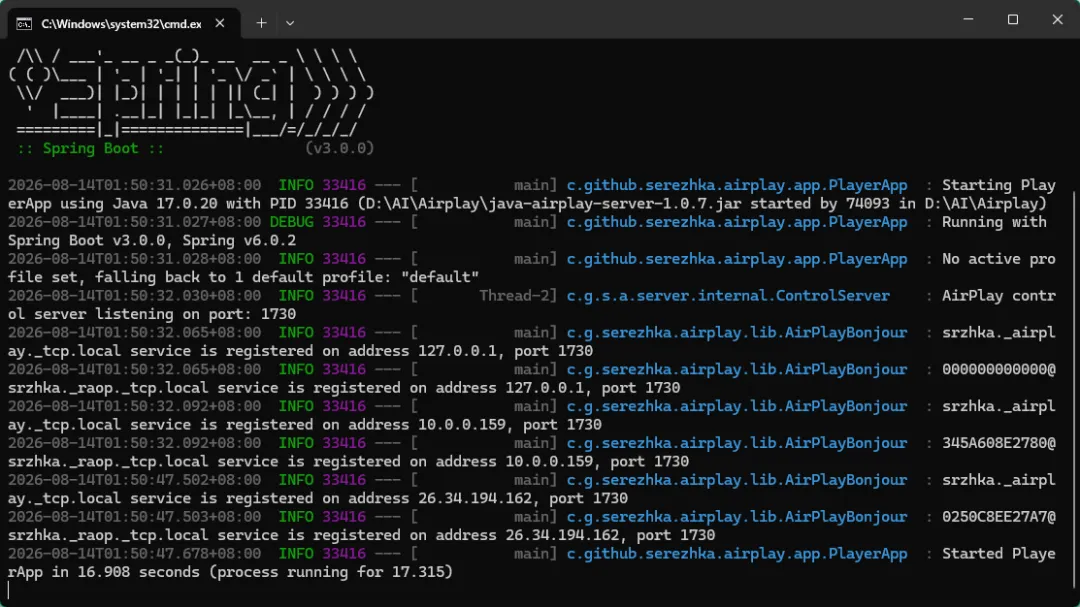Click 'file set, falling back' default profile line
Image resolution: width=1080 pixels, height=607 pixels.
pos(243,277)
